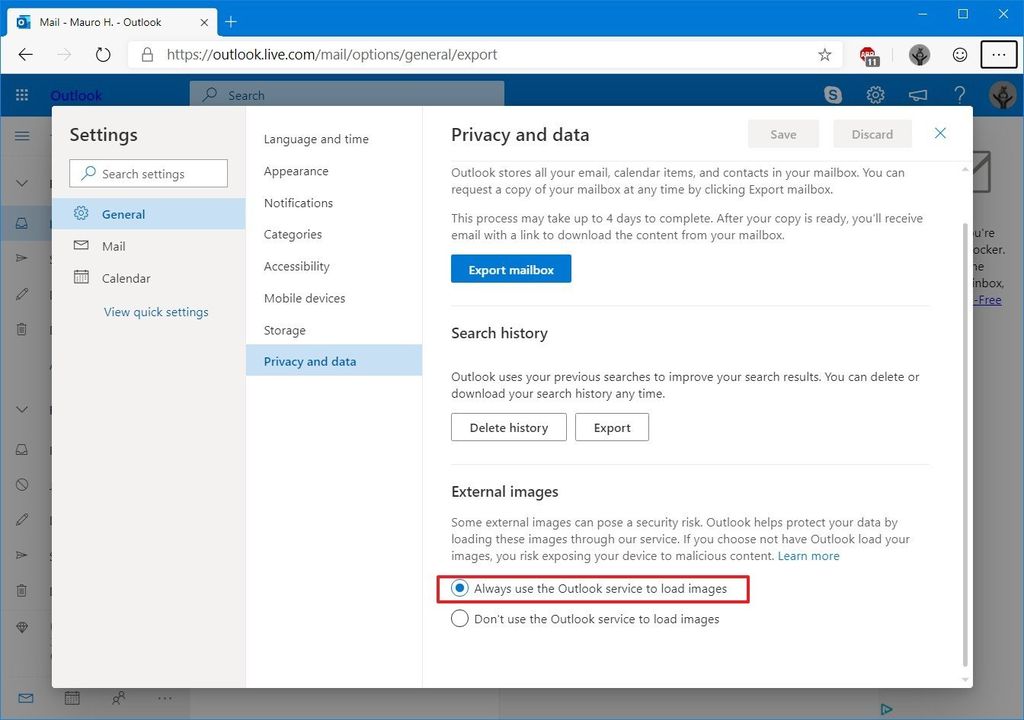Open the Settings gear in the header
Image resolution: width=1024 pixels, height=720 pixels.
[876, 95]
